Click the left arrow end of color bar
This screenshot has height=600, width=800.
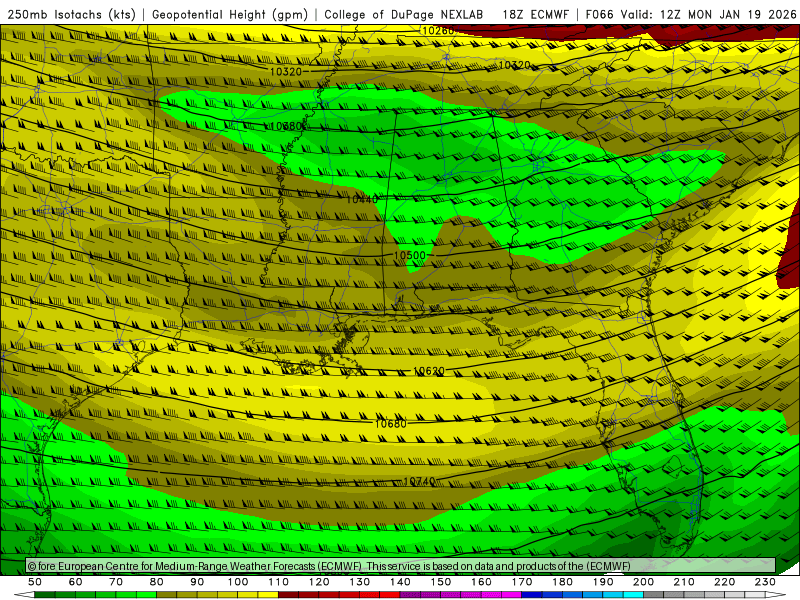point(24,595)
